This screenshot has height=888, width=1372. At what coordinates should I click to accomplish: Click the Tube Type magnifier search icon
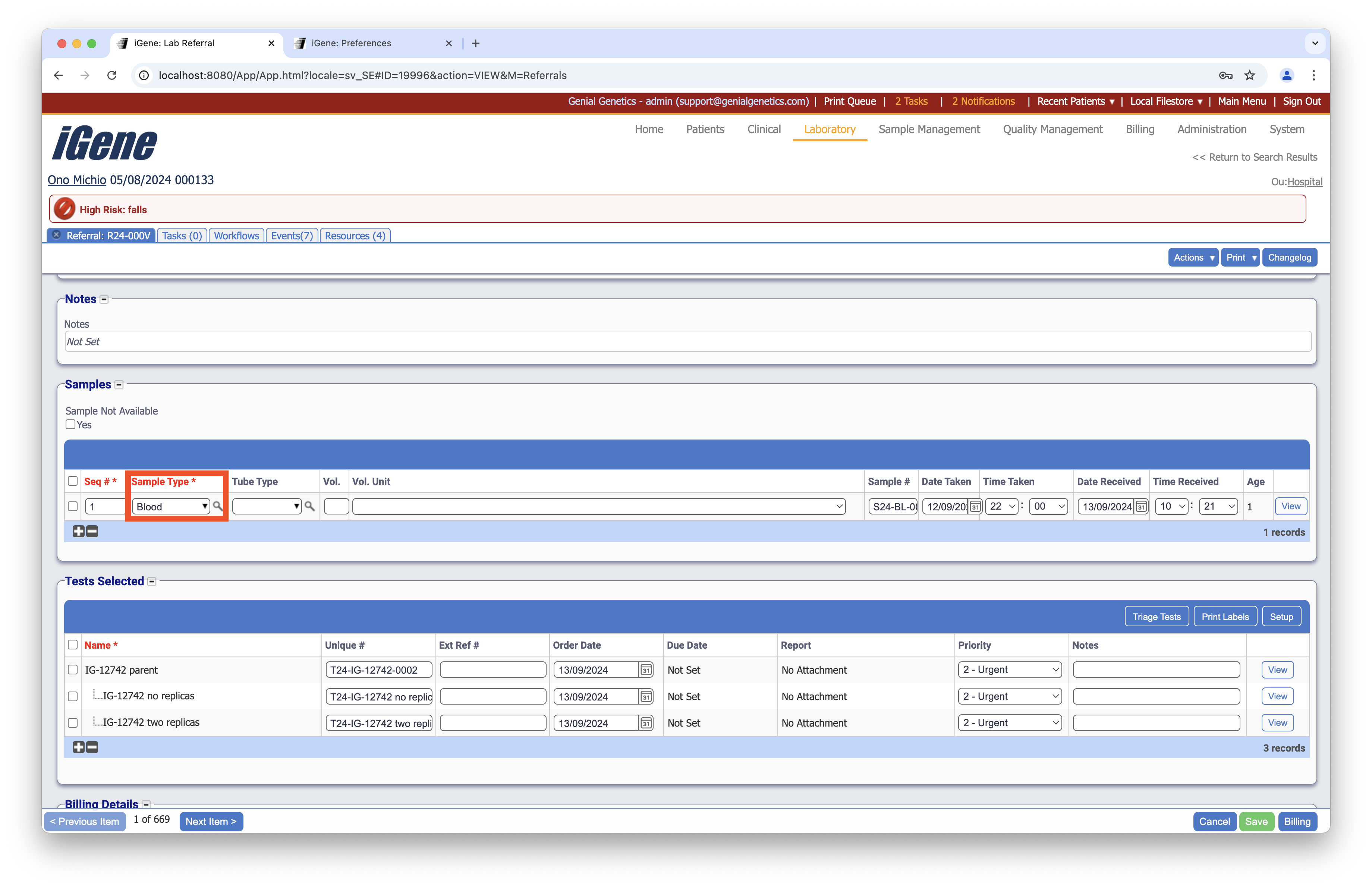click(x=309, y=506)
